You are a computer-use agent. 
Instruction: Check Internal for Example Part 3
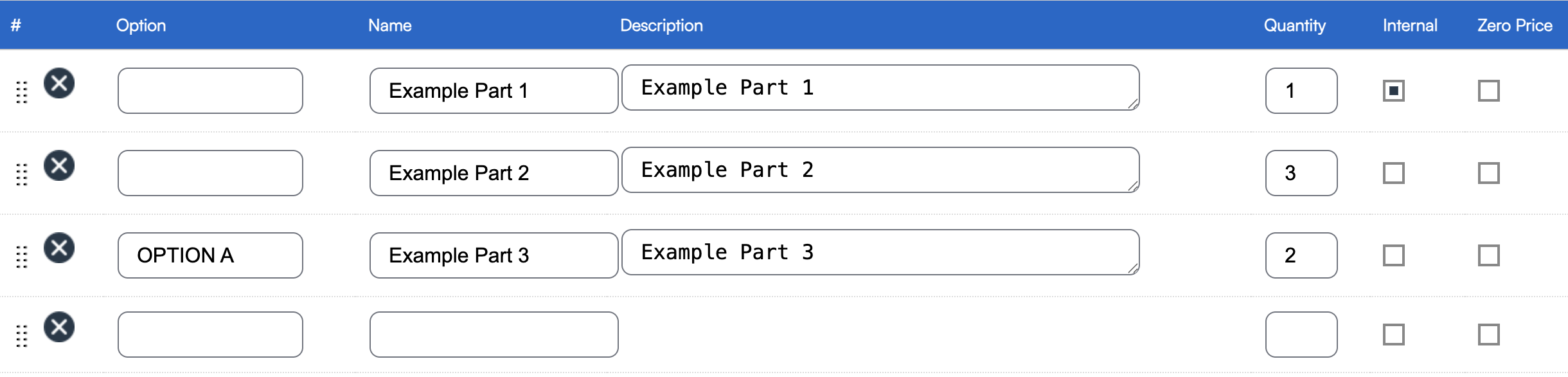click(1393, 255)
